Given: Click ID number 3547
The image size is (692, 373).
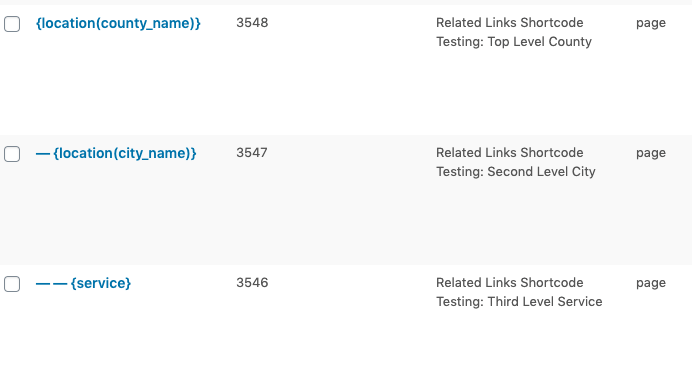Looking at the screenshot, I should pos(252,153).
